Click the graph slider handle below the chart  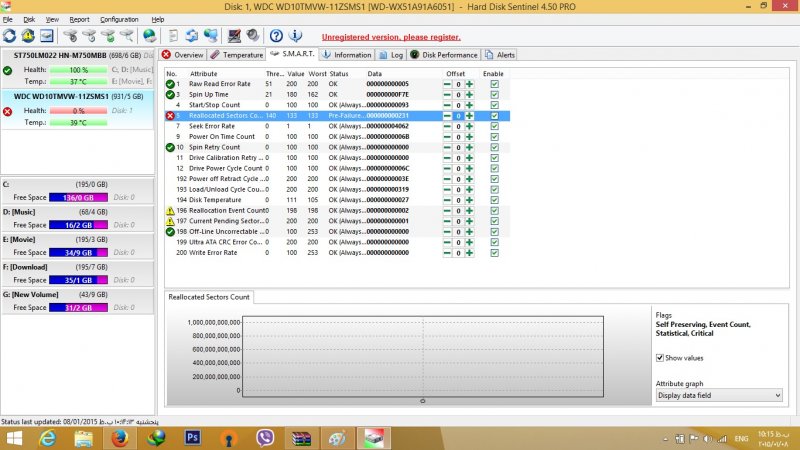coord(422,401)
